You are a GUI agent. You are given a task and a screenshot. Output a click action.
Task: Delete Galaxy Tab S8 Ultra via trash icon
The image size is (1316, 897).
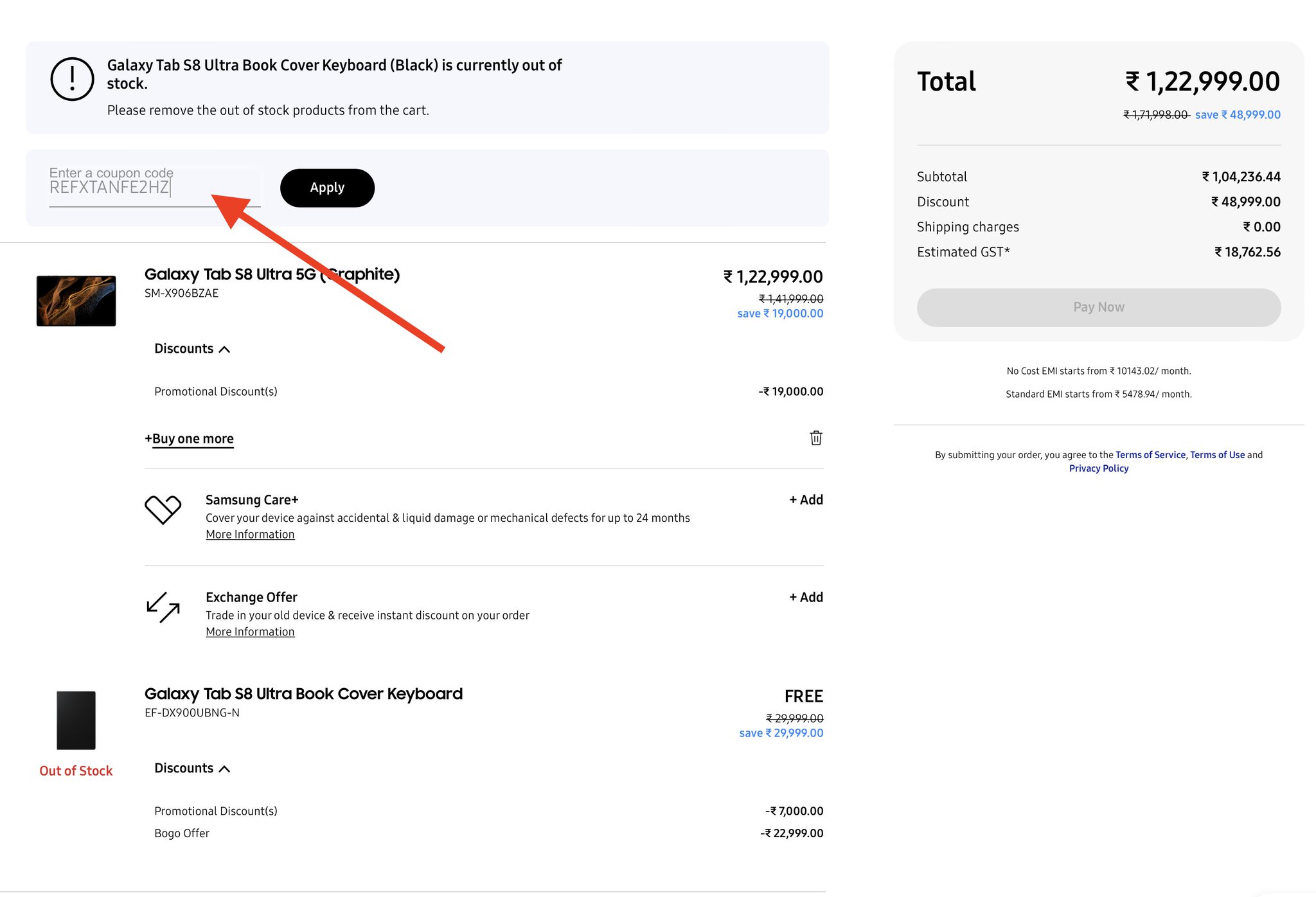click(x=815, y=438)
